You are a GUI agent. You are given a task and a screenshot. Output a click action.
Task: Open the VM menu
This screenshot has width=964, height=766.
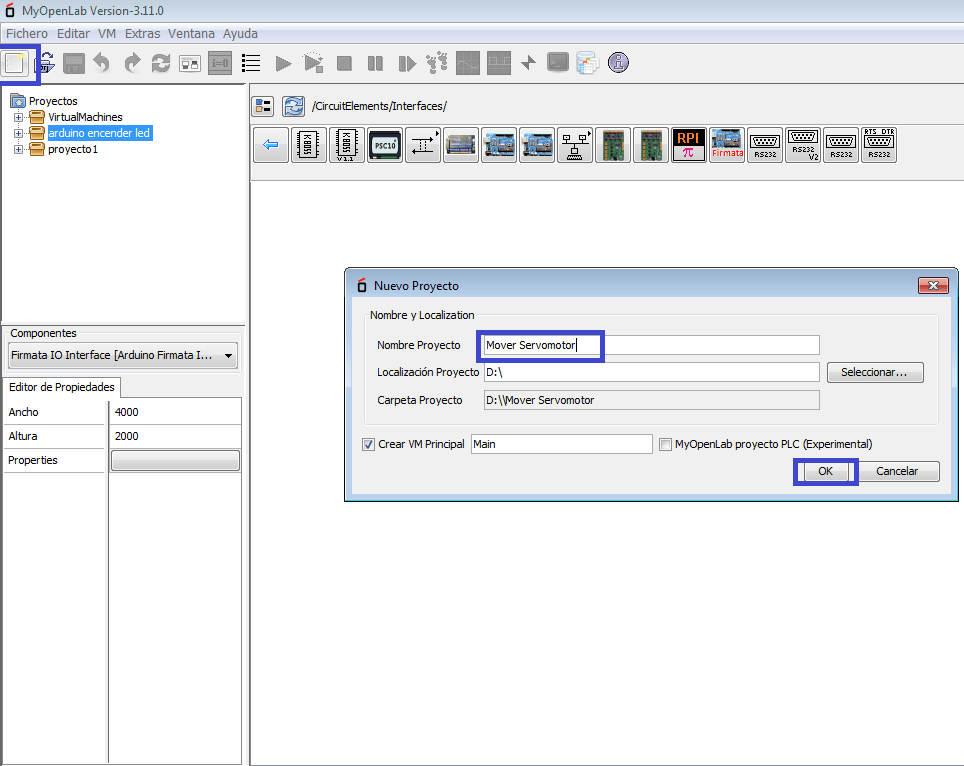click(x=107, y=34)
